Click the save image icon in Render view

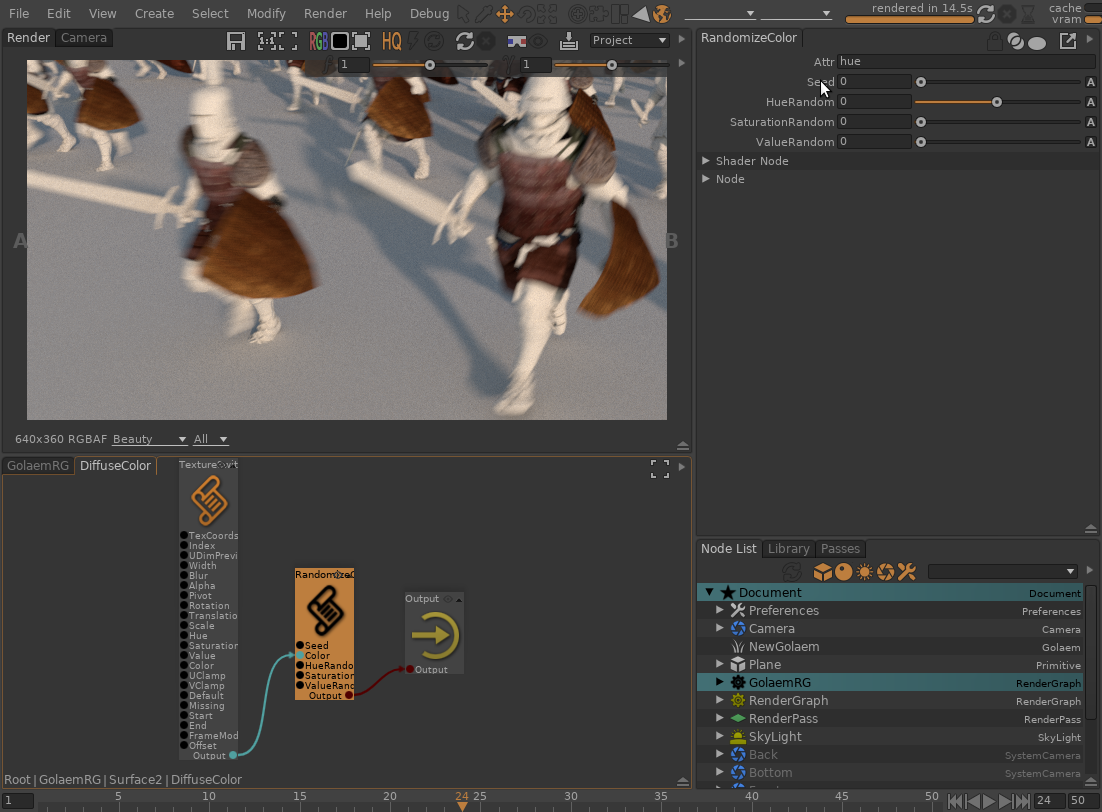tap(236, 41)
